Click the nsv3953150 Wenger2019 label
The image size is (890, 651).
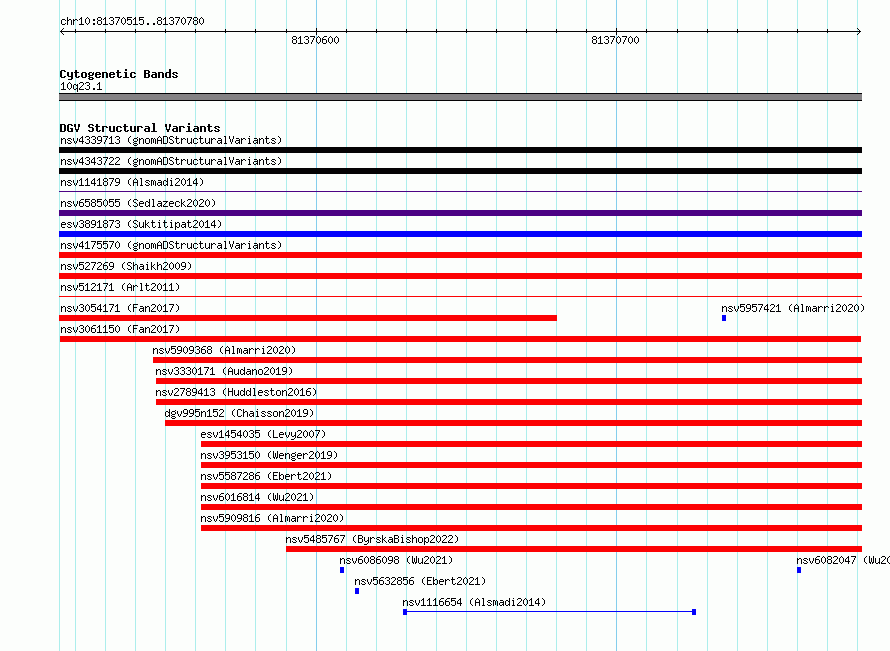269,455
